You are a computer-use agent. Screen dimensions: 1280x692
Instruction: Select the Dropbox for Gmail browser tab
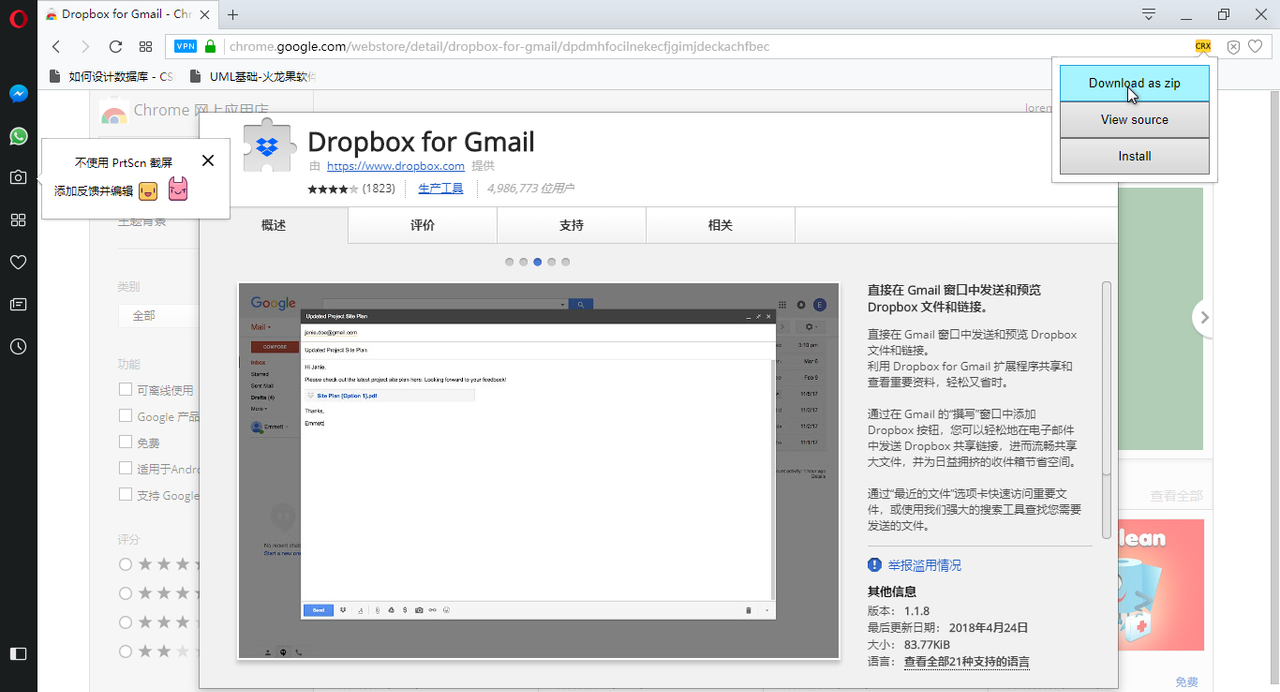coord(128,14)
